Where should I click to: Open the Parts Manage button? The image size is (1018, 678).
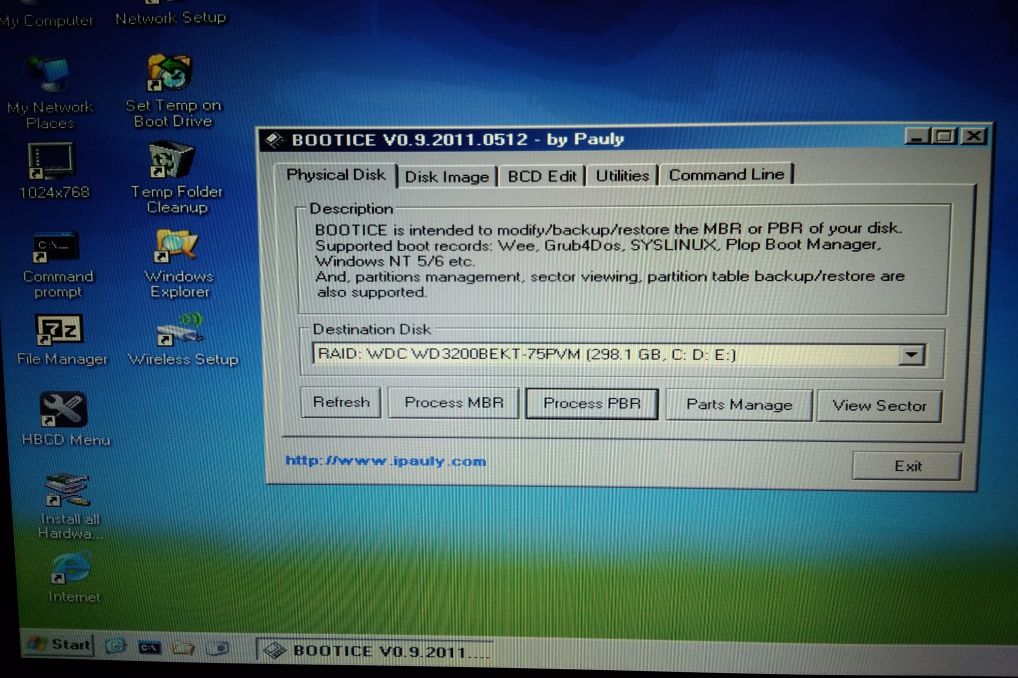point(739,405)
